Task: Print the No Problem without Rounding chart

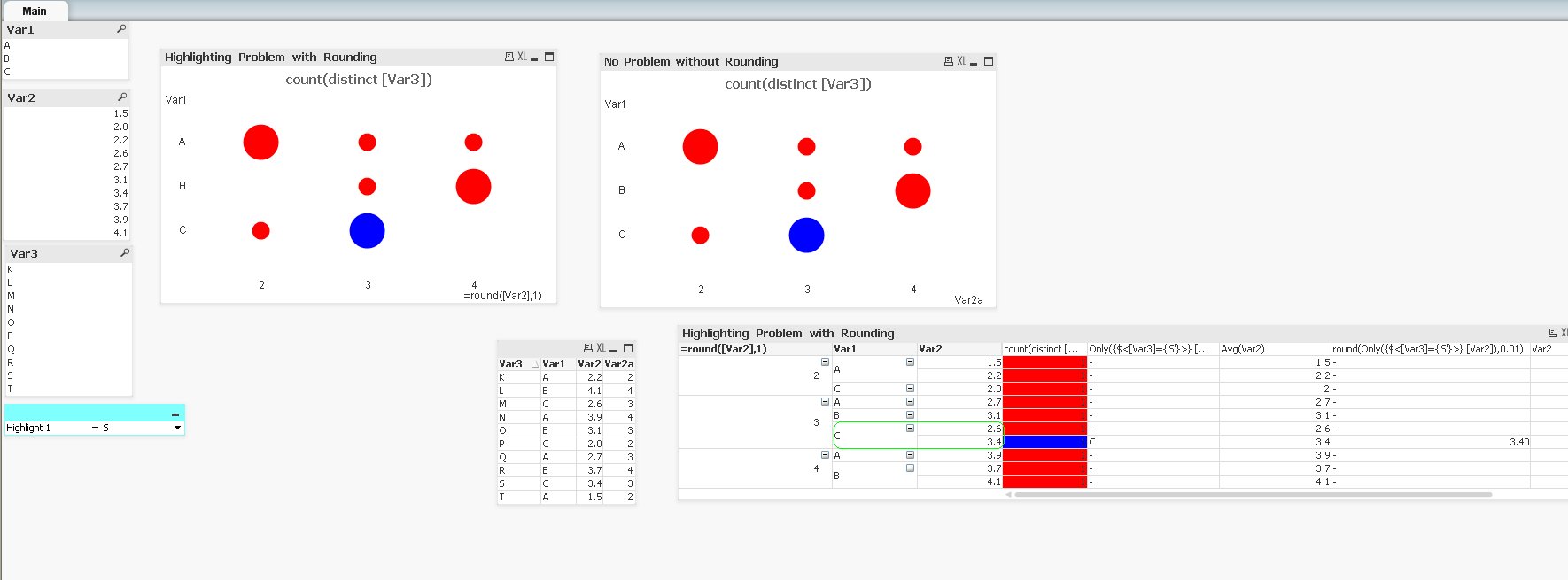Action: point(949,61)
